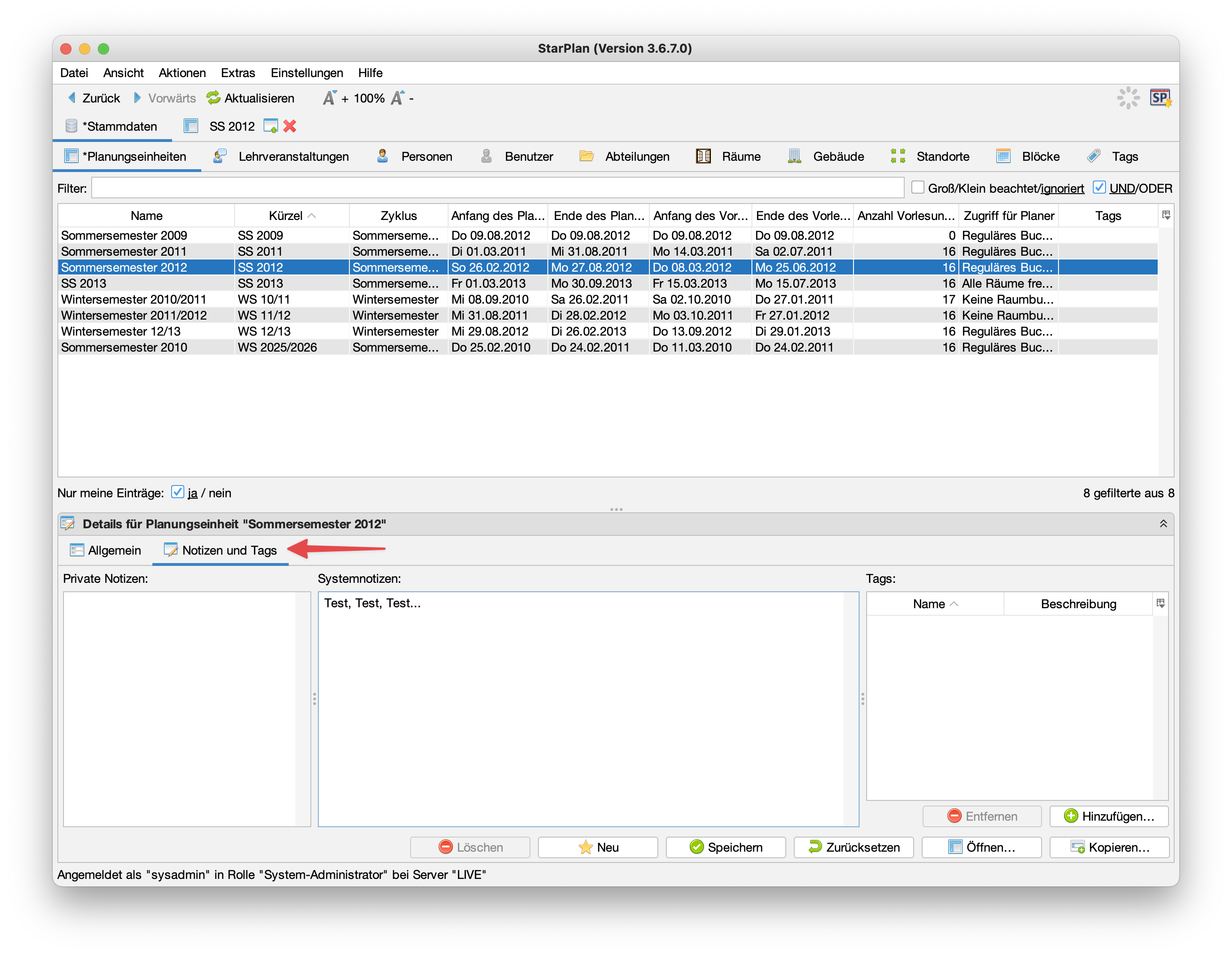Click into the Filter text field
This screenshot has width=1232, height=956.
point(497,188)
